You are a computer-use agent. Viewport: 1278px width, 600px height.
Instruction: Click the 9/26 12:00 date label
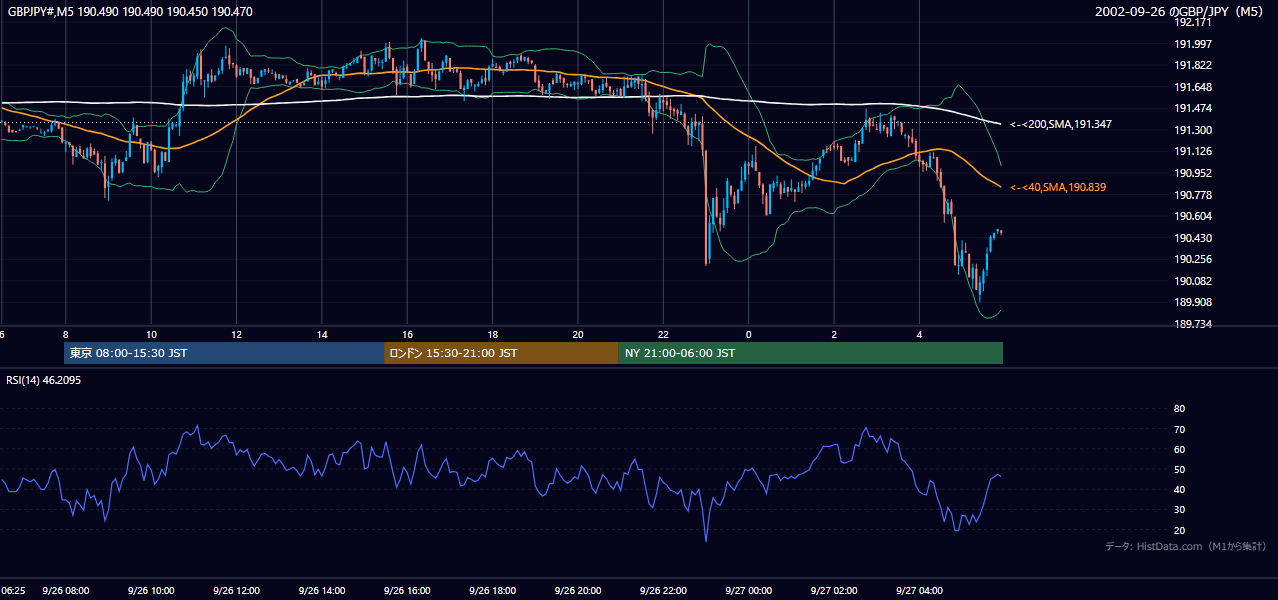237,591
